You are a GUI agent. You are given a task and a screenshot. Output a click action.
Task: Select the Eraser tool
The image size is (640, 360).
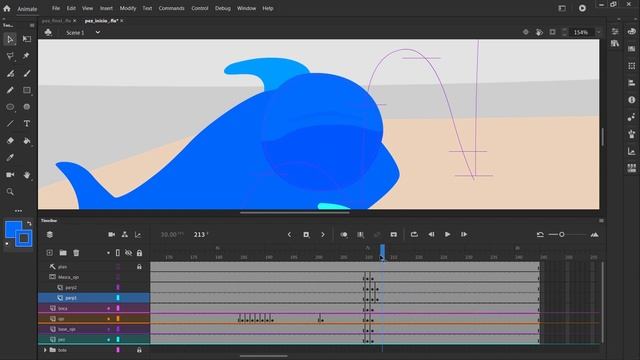coord(10,141)
